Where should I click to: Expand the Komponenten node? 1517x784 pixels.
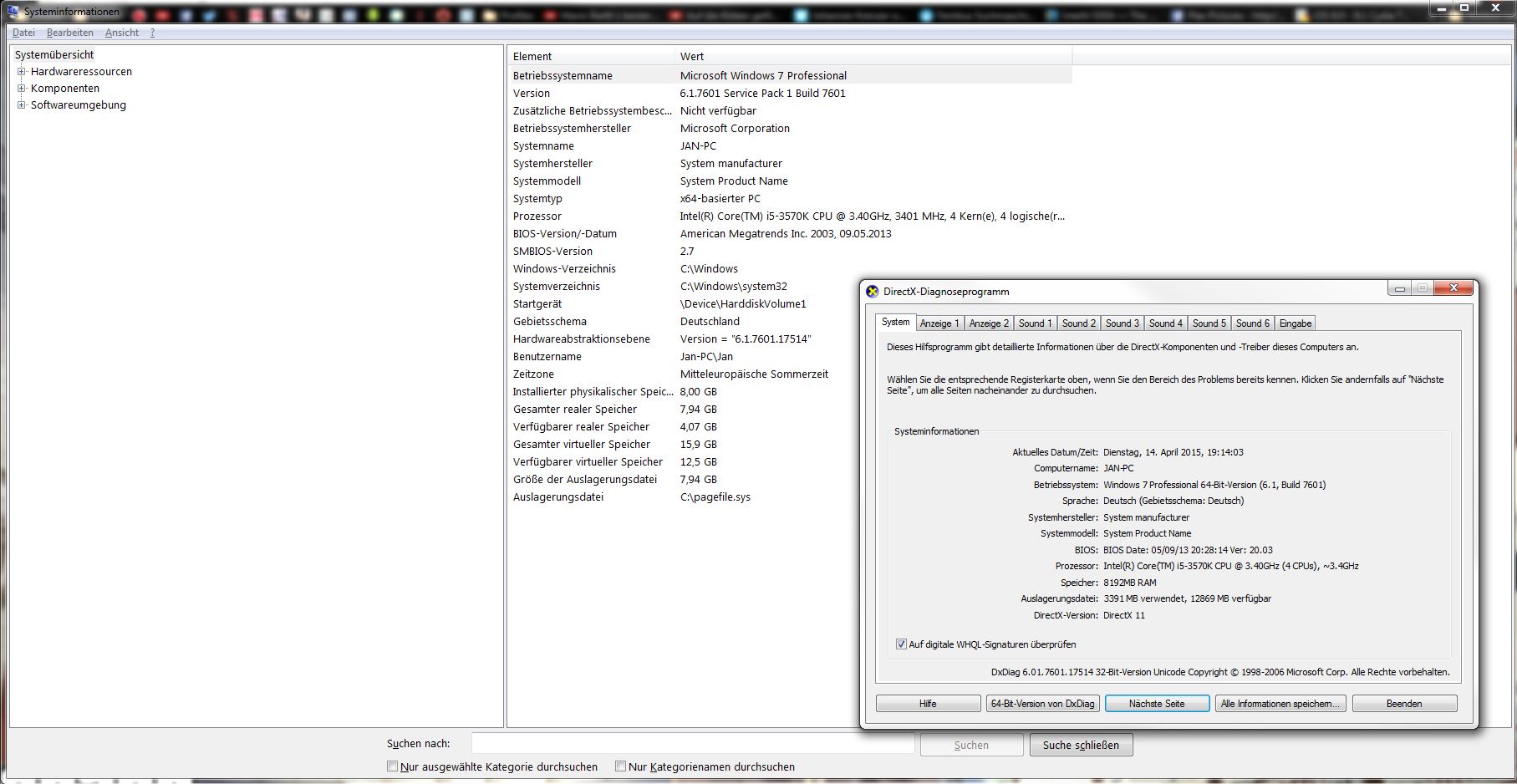coord(22,88)
